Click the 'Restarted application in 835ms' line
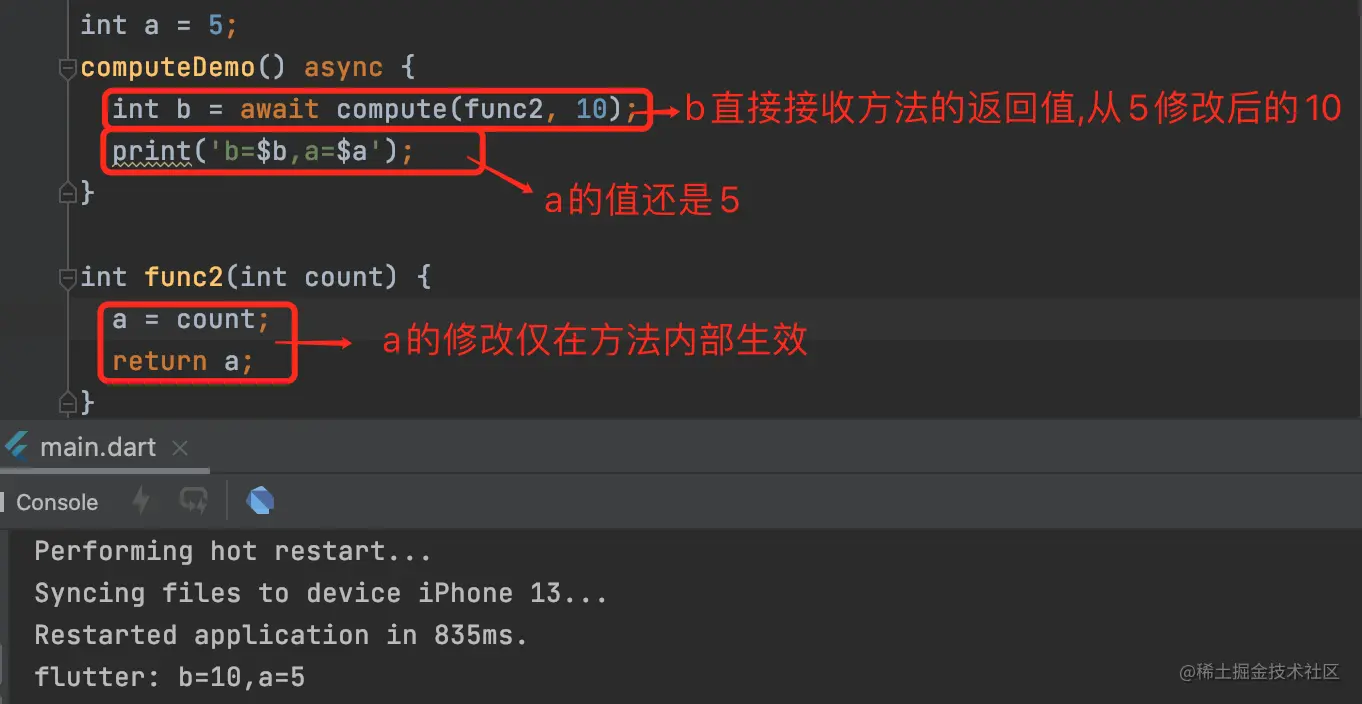 coord(280,635)
